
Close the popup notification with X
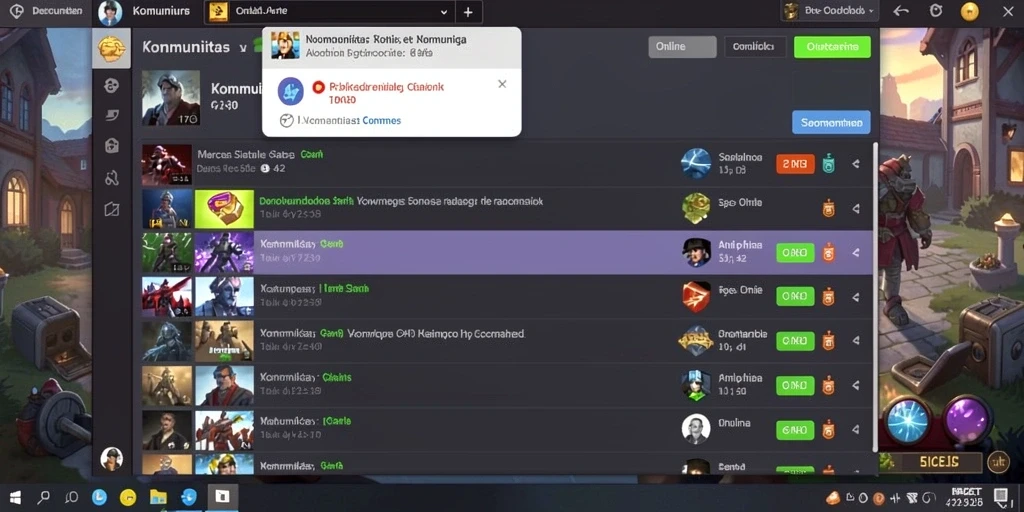(502, 84)
